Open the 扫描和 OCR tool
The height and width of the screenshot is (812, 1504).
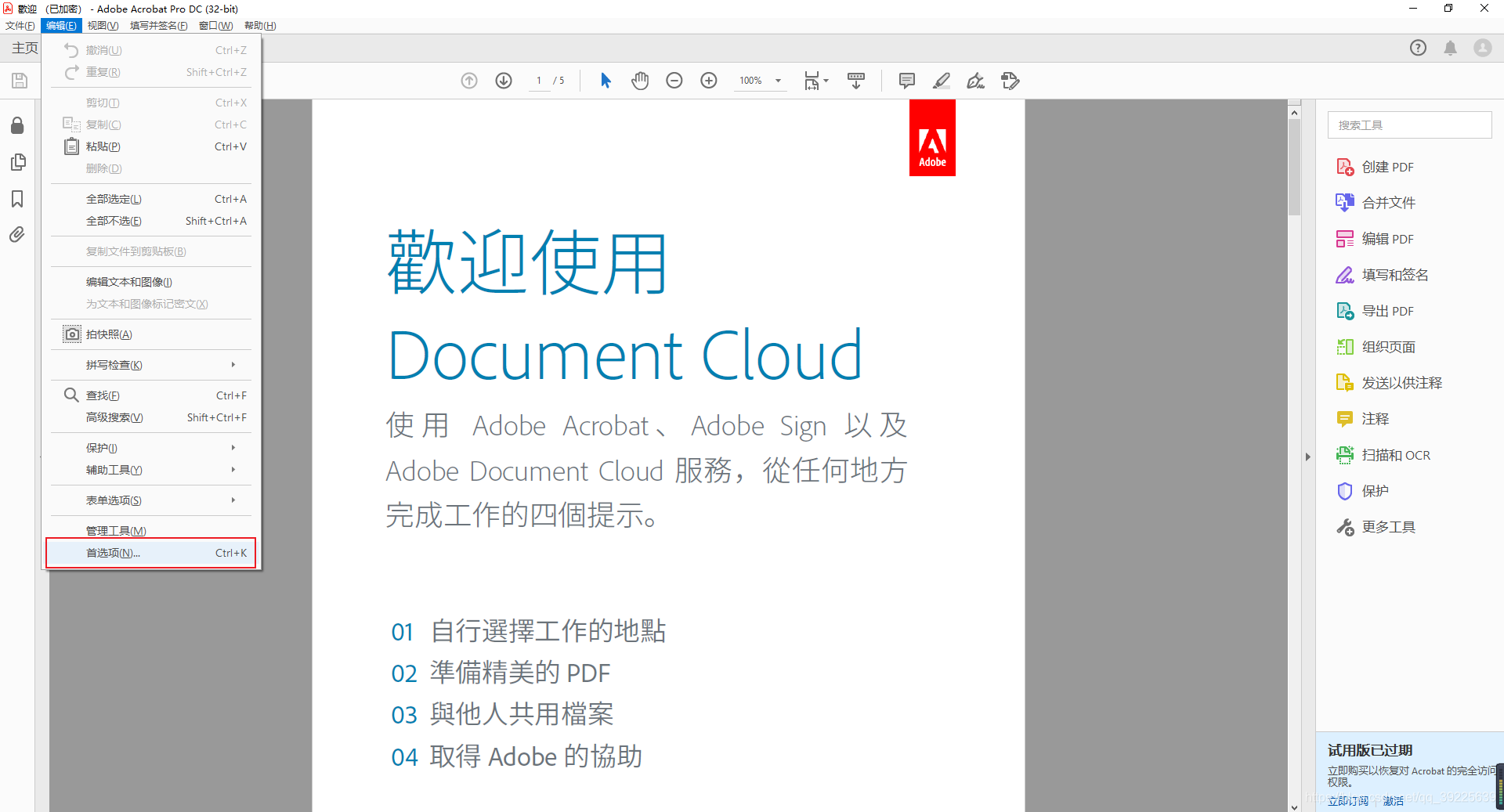(x=1383, y=455)
